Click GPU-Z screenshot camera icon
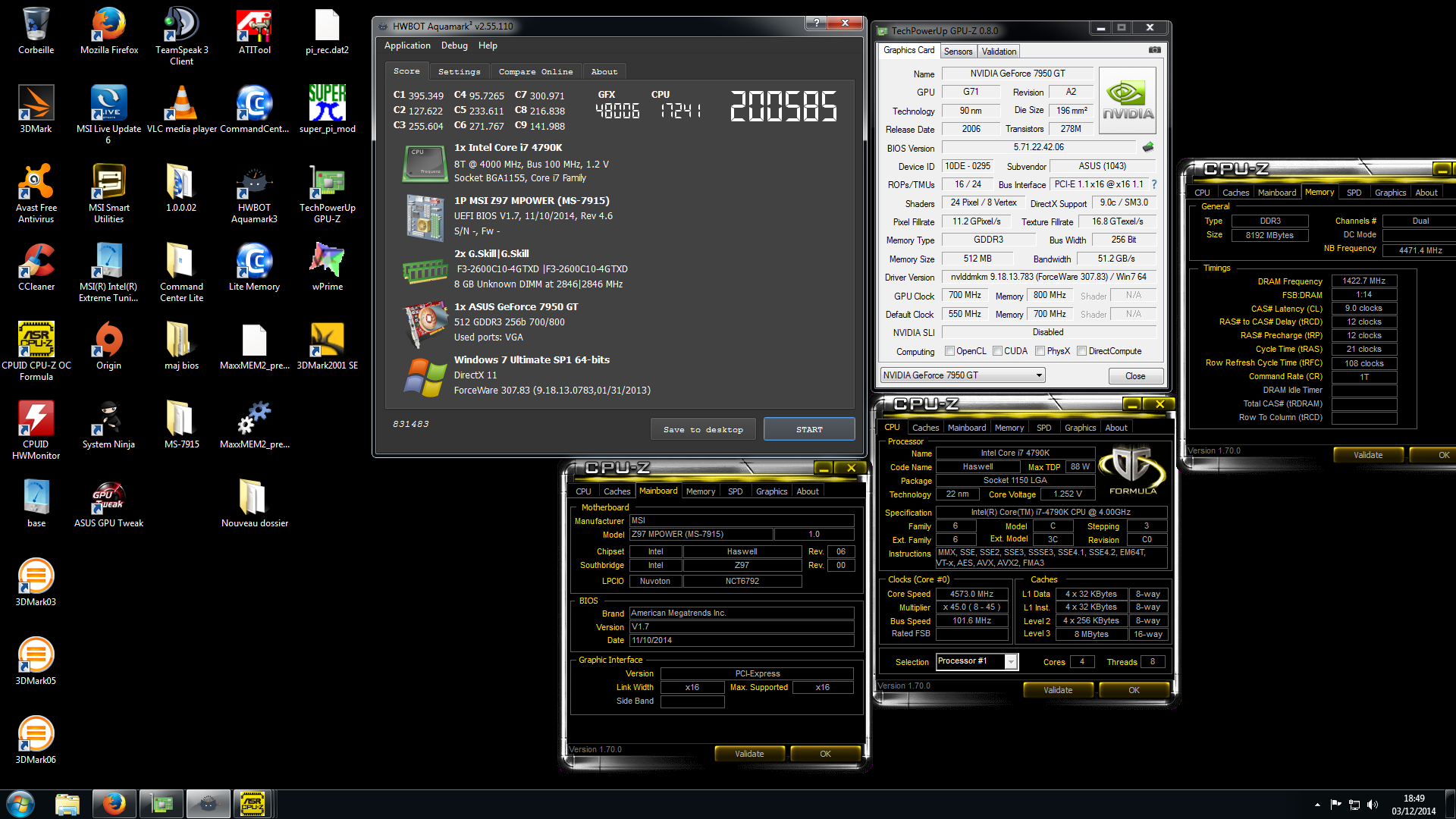This screenshot has height=819, width=1456. tap(1154, 50)
